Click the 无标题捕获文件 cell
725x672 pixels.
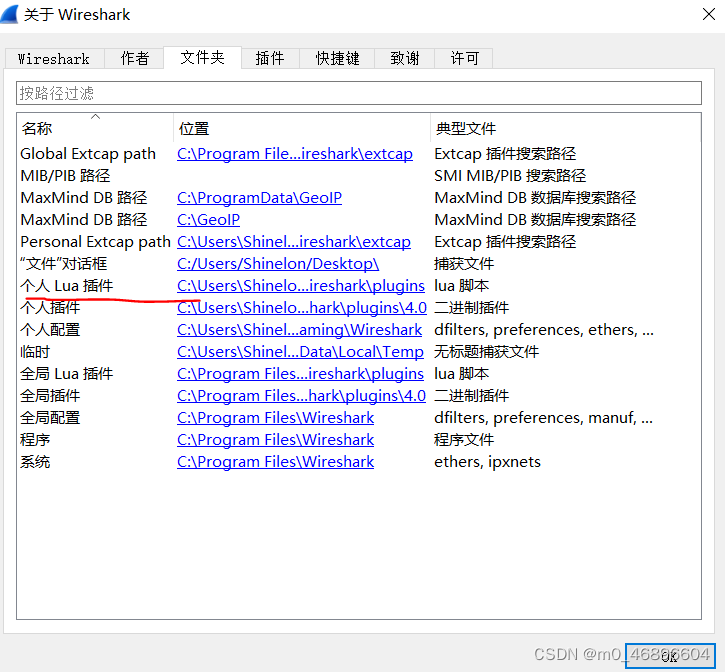(486, 351)
